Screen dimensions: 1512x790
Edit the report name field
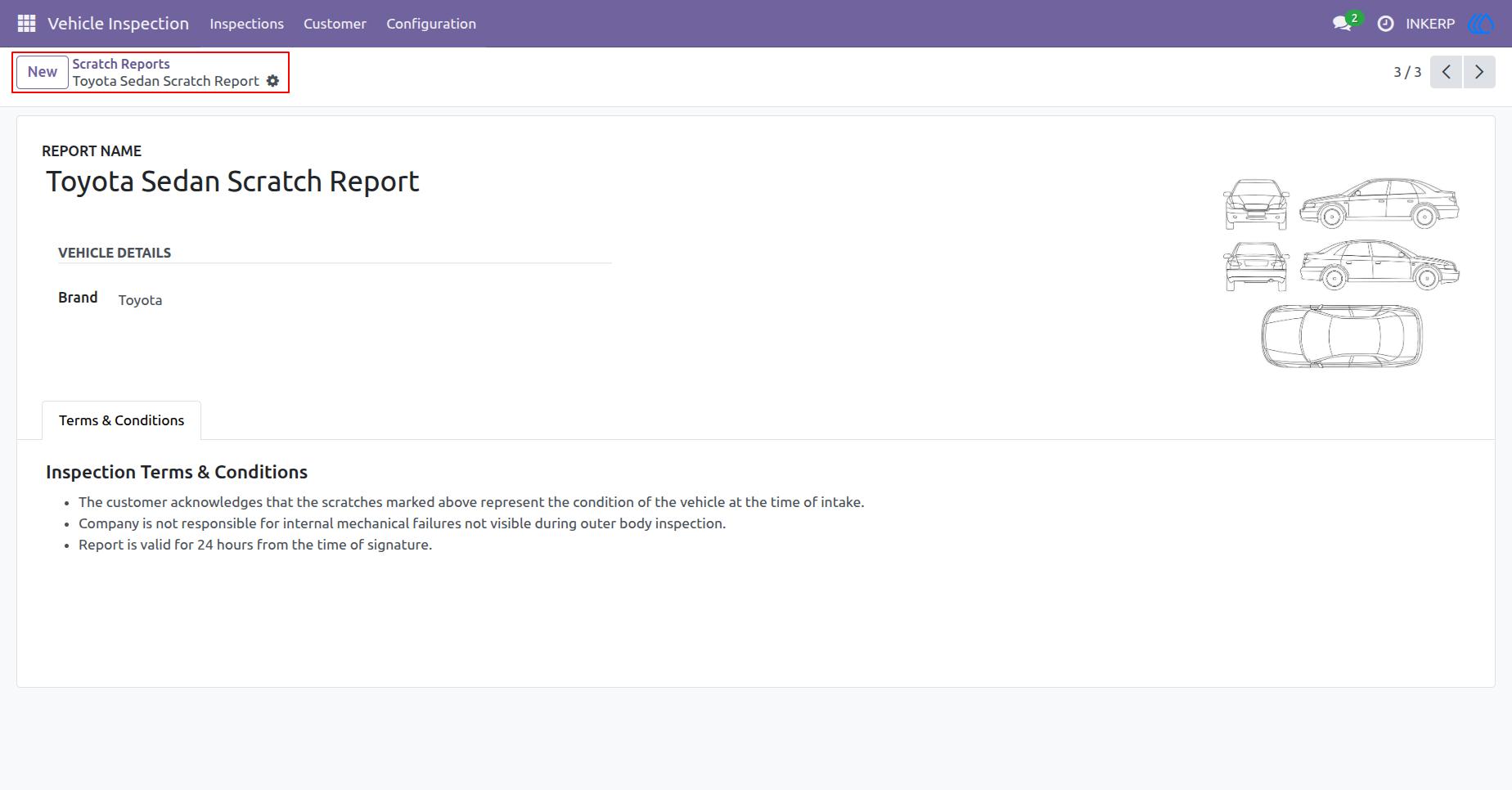point(233,182)
